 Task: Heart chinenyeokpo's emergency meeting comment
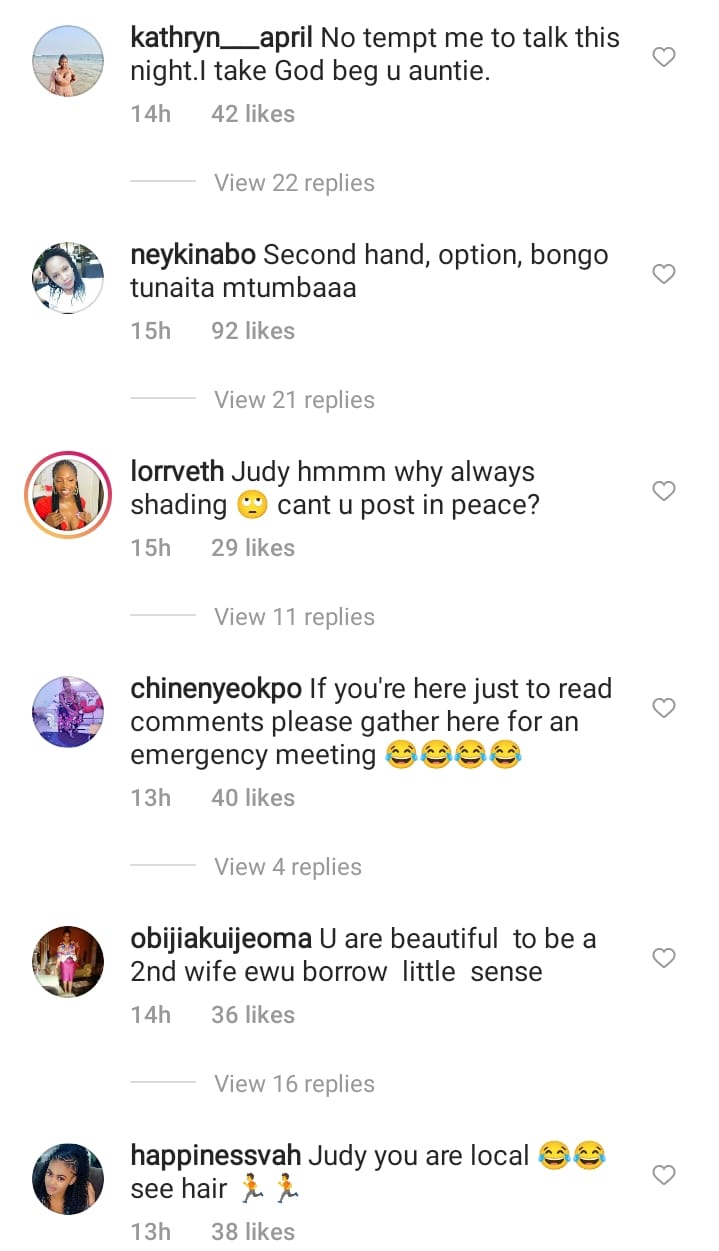664,708
